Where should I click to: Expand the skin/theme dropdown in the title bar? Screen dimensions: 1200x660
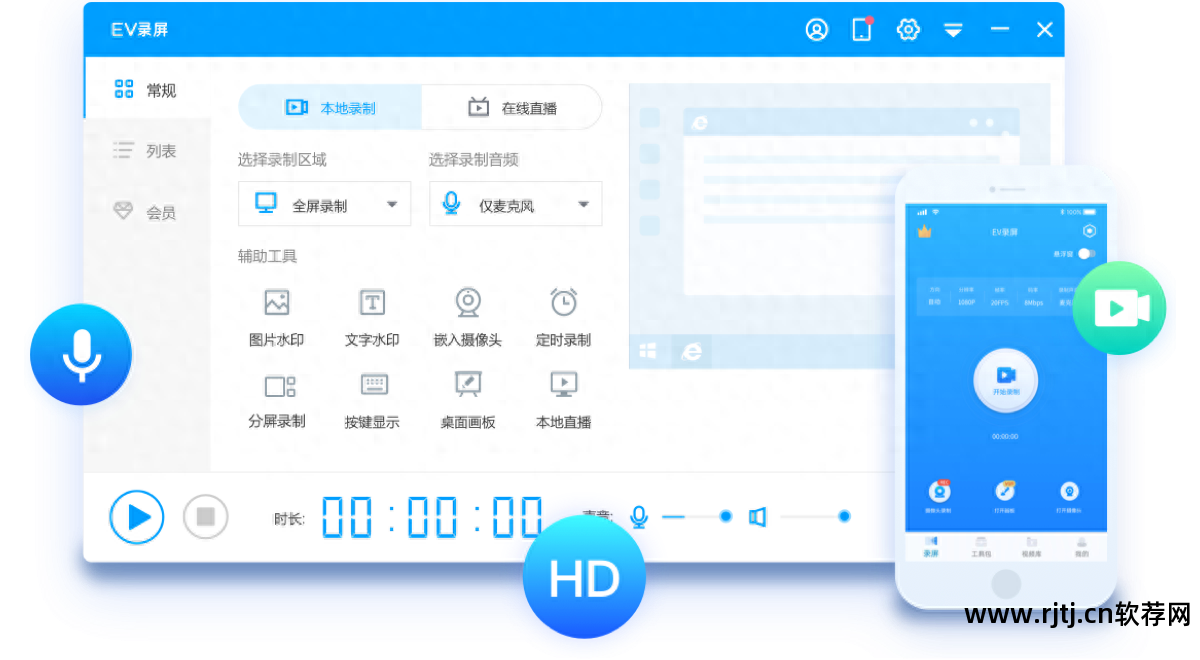953,29
